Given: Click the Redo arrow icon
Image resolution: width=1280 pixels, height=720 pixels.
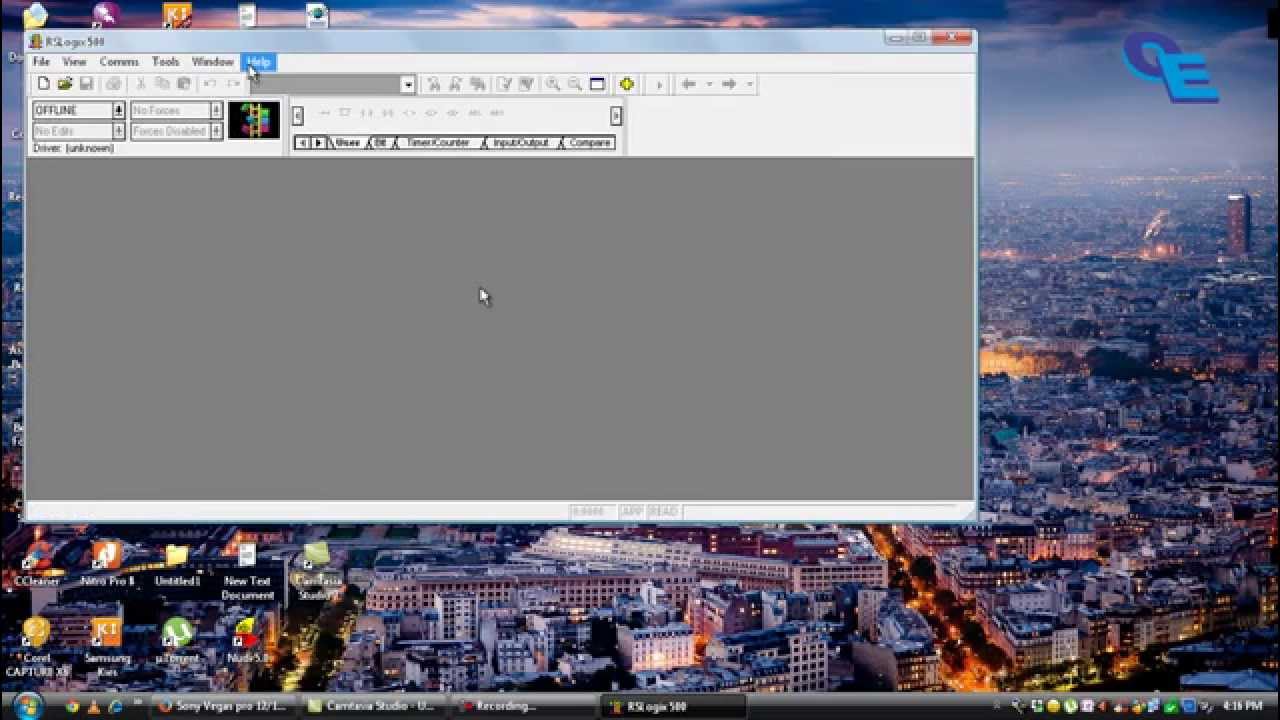Looking at the screenshot, I should click(x=232, y=84).
